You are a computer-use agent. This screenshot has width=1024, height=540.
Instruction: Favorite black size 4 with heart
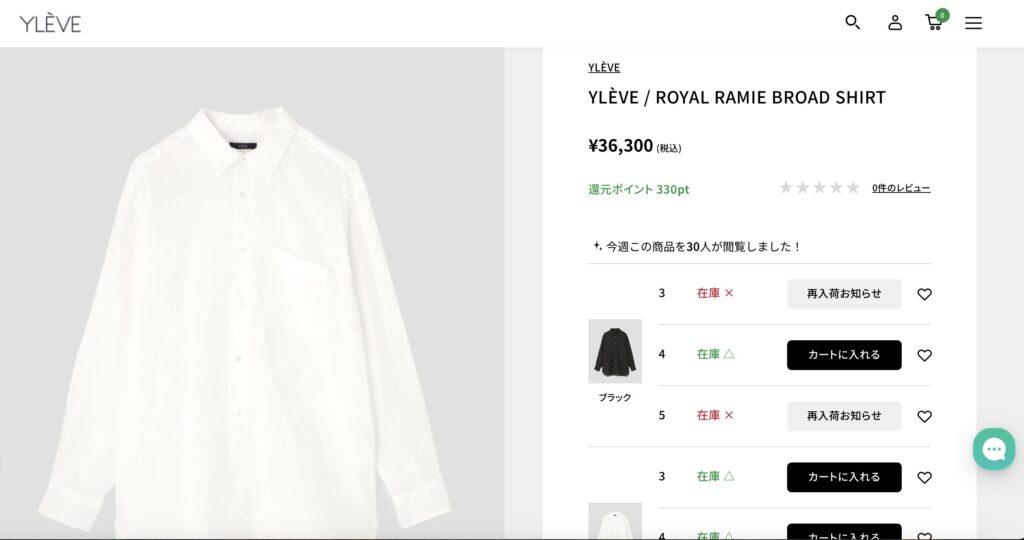pos(924,355)
